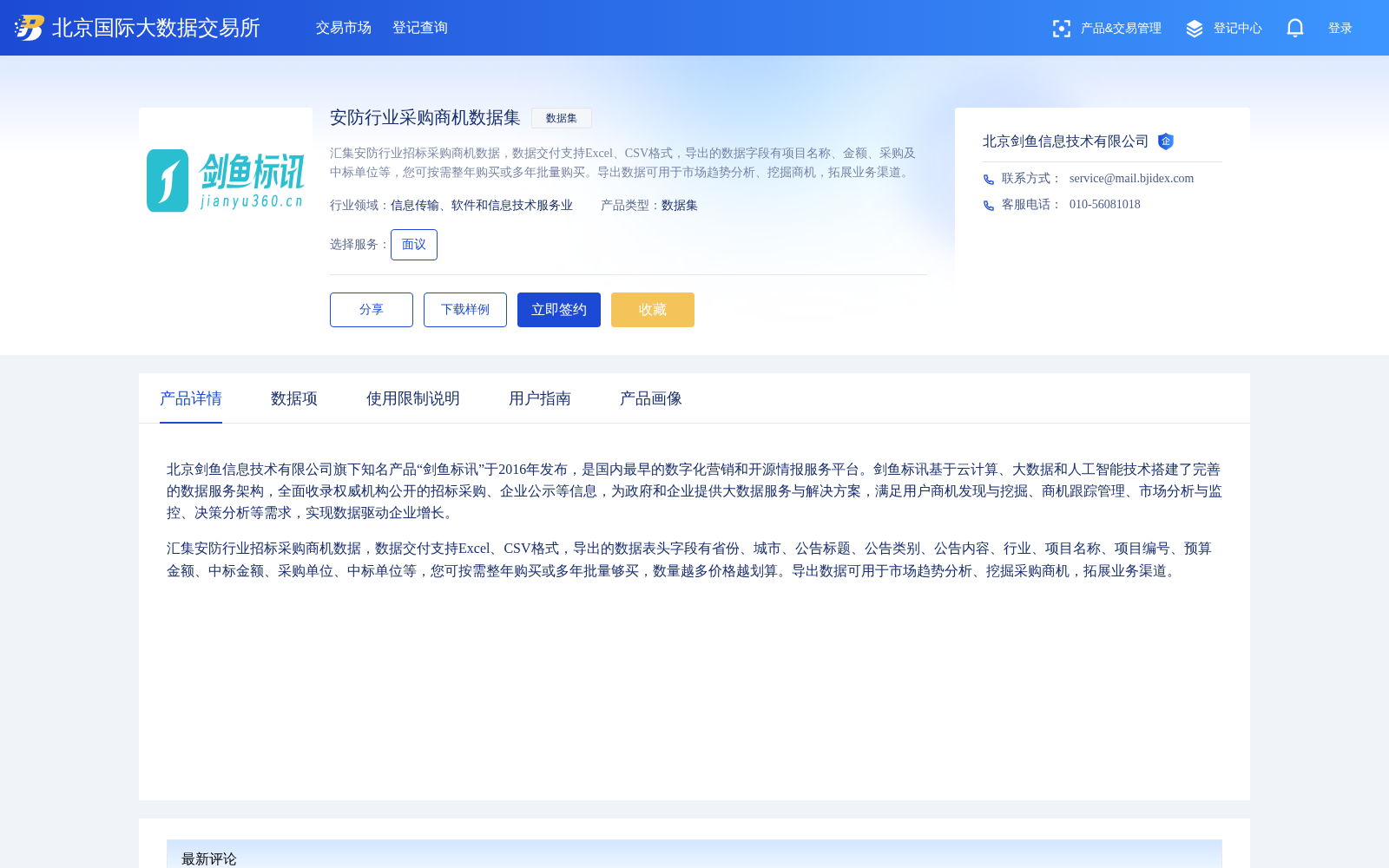
Task: Open the 交易市场 menu
Action: pyautogui.click(x=344, y=28)
